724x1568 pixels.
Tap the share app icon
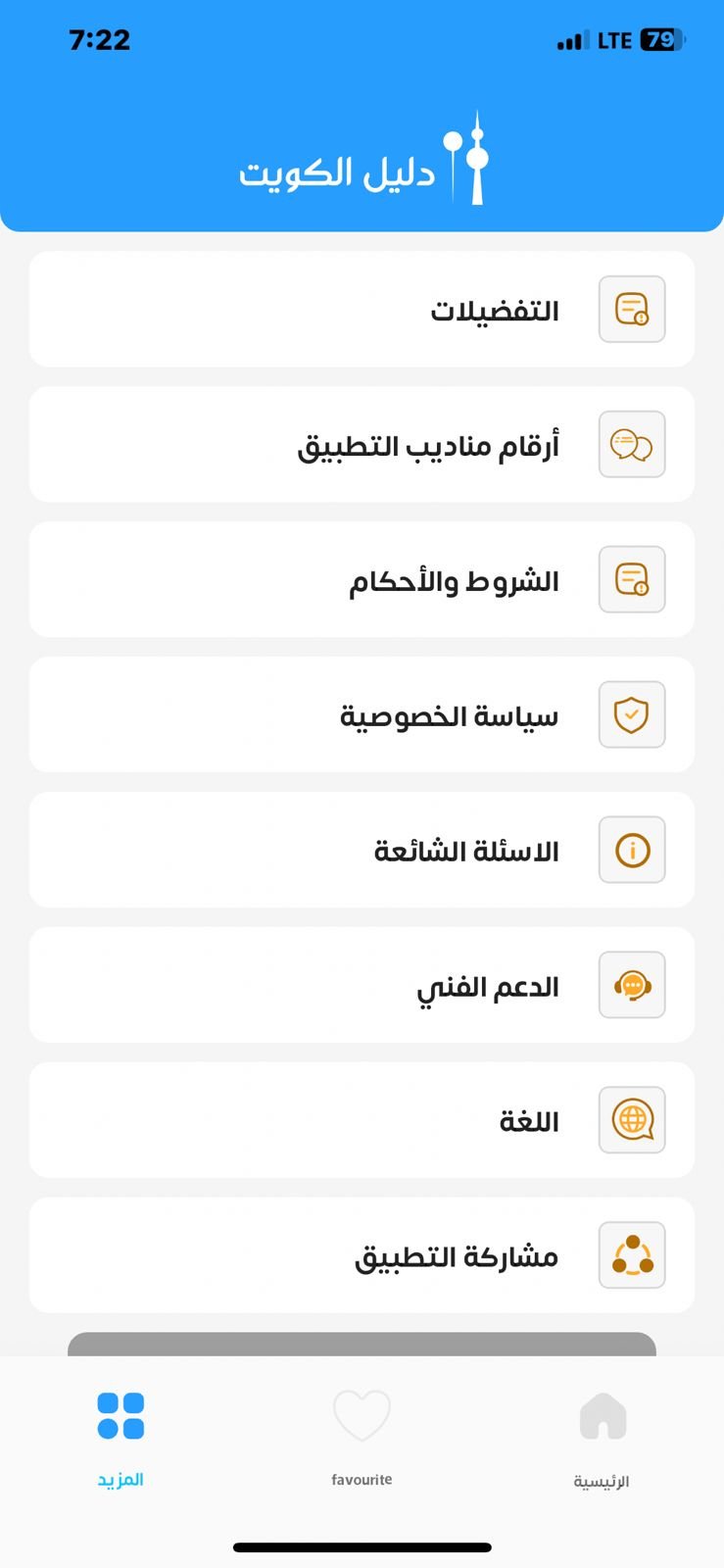point(632,1255)
